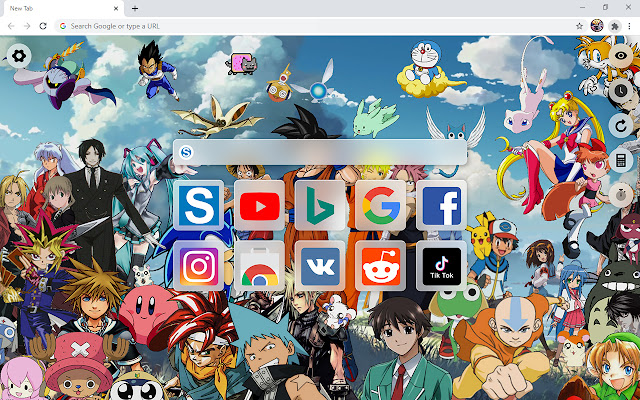Reload the page from the toolbar
Viewport: 640px width, 400px height.
coord(43,26)
